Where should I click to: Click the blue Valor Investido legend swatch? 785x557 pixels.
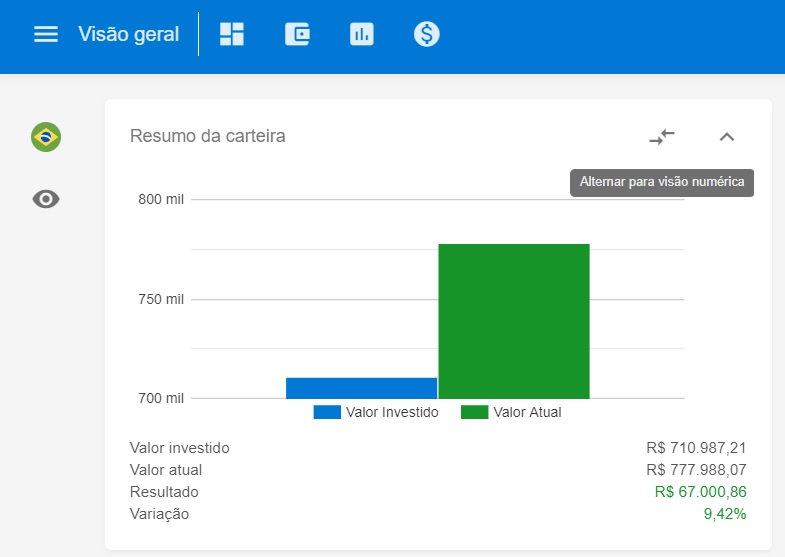click(327, 412)
